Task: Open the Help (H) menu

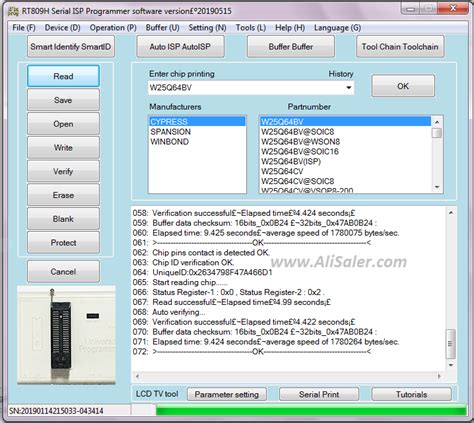Action: [x=290, y=28]
